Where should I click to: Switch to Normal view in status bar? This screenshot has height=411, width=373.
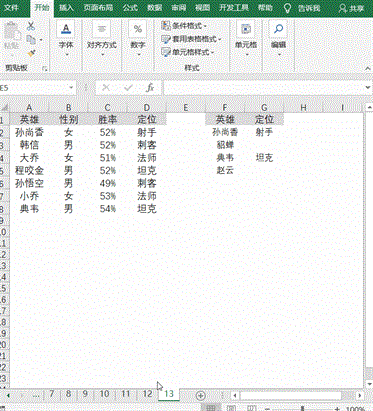[x=211, y=408]
